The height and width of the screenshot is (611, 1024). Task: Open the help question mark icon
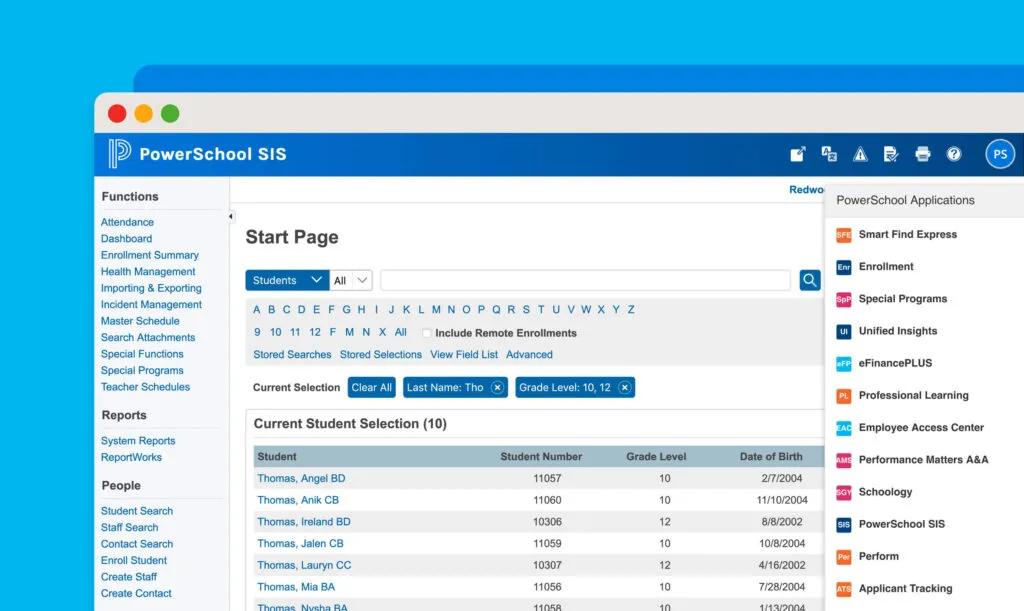[954, 154]
